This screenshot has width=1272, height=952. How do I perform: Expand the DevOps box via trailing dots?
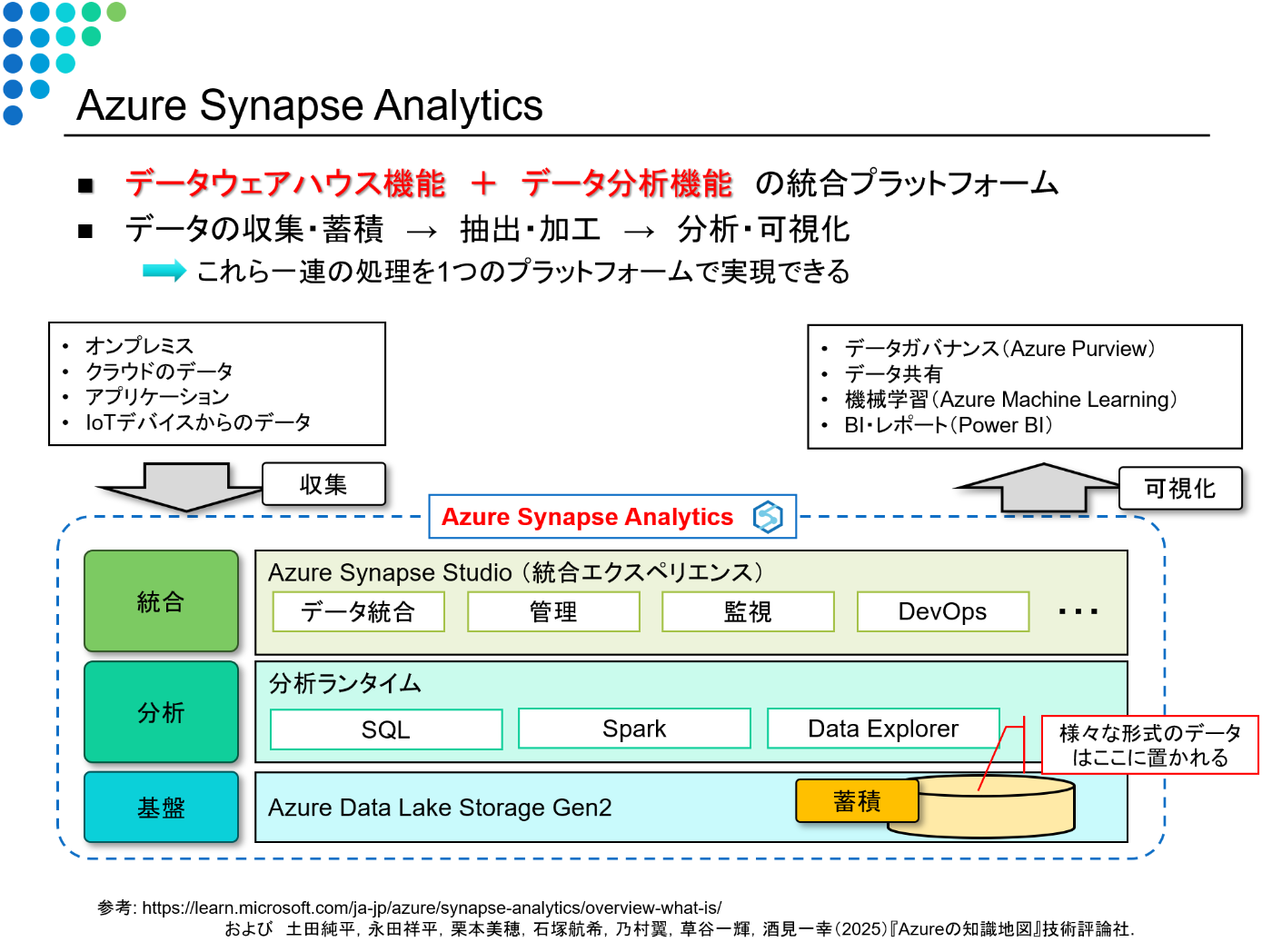(x=1077, y=610)
